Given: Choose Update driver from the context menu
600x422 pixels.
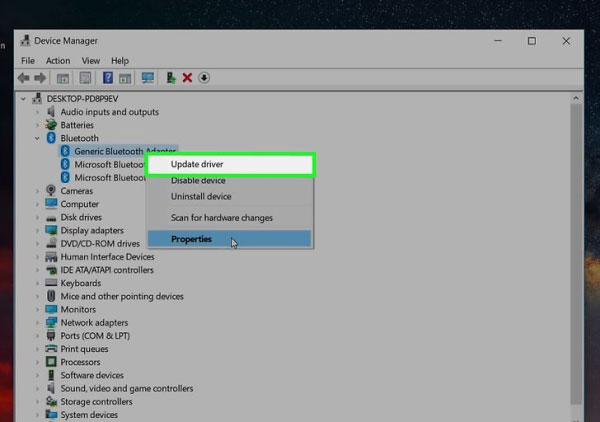Looking at the screenshot, I should pyautogui.click(x=230, y=165).
